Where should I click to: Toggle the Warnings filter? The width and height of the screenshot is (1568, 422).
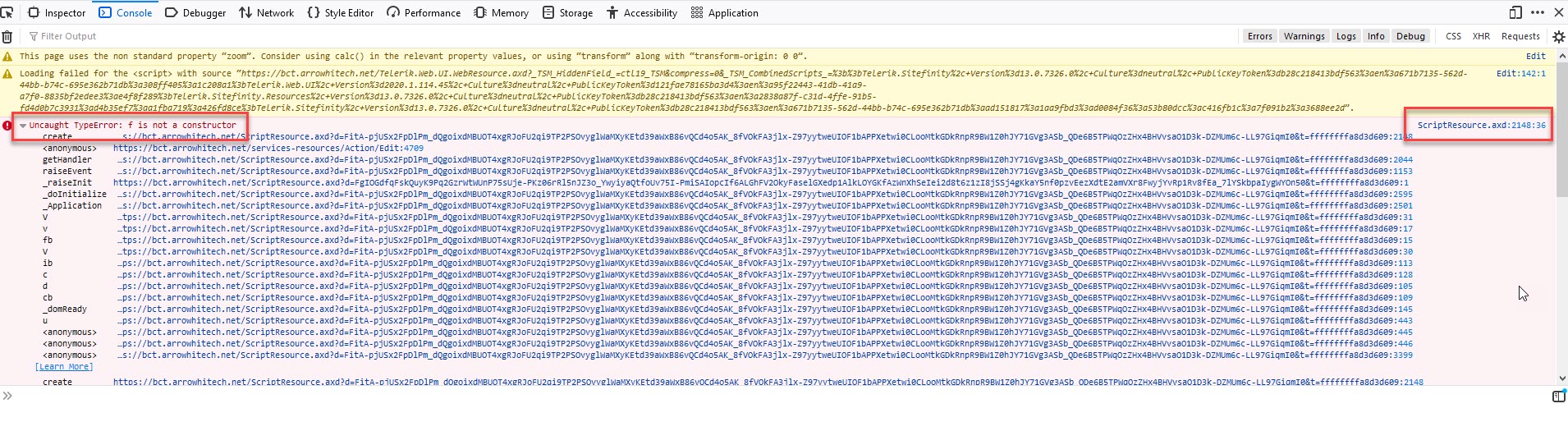tap(1304, 36)
